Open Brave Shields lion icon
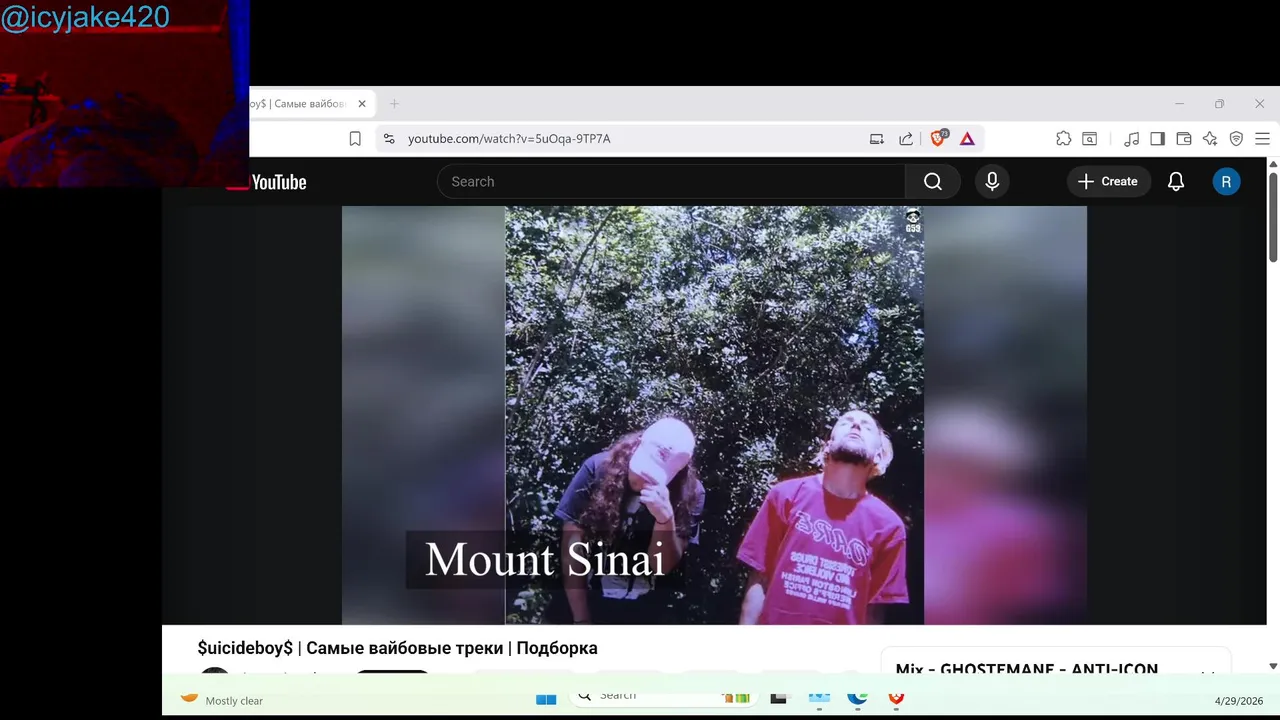The width and height of the screenshot is (1280, 720). click(x=938, y=138)
